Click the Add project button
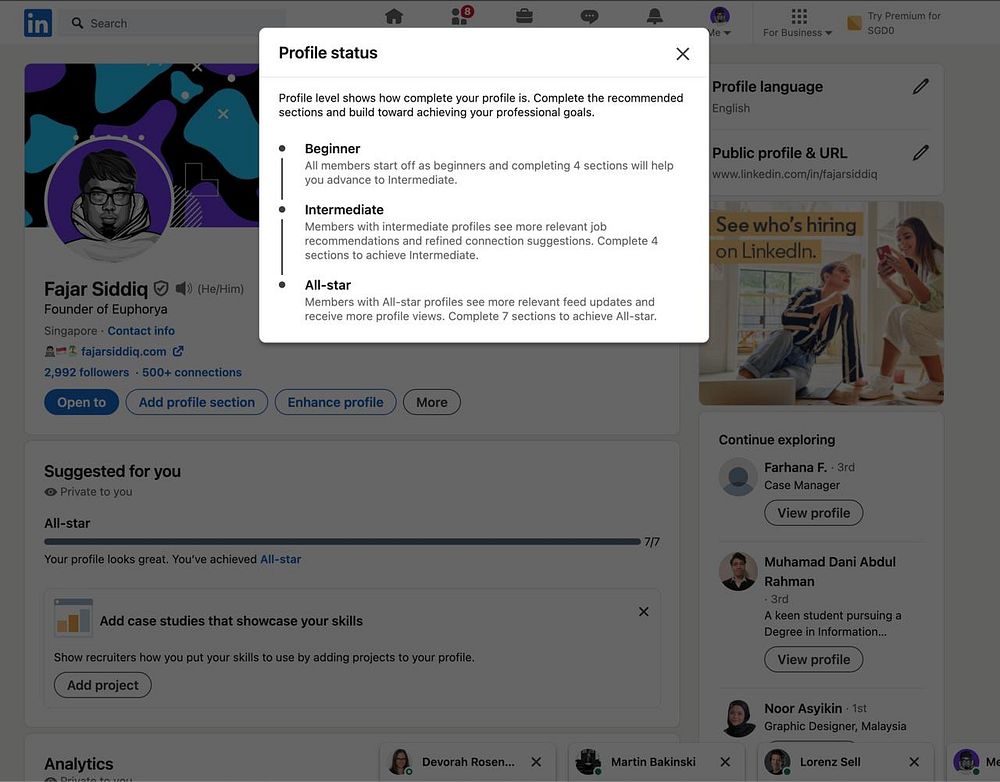Viewport: 1000px width, 782px height. pos(103,685)
